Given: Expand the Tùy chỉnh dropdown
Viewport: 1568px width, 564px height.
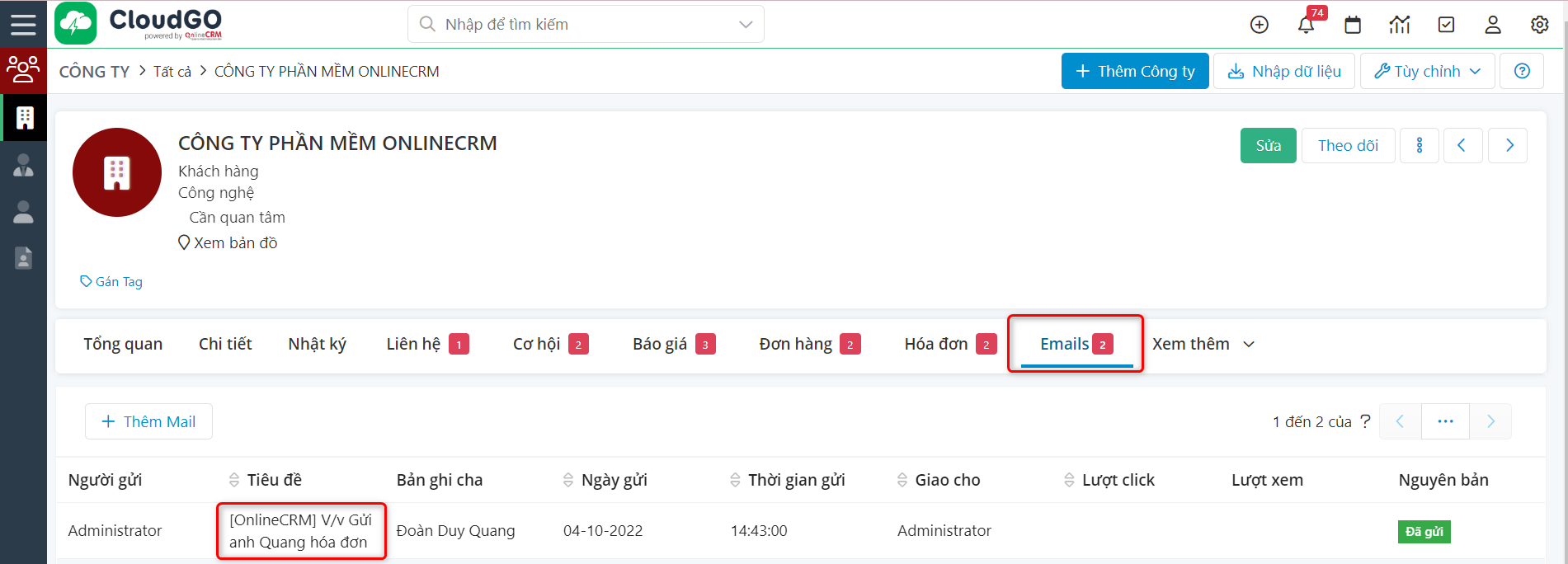Looking at the screenshot, I should (1427, 71).
